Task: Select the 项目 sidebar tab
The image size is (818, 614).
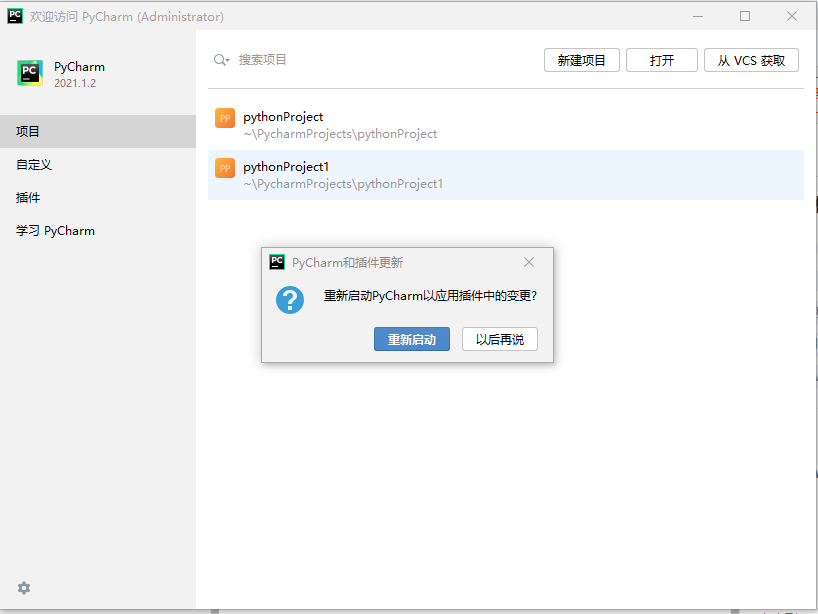Action: [98, 131]
